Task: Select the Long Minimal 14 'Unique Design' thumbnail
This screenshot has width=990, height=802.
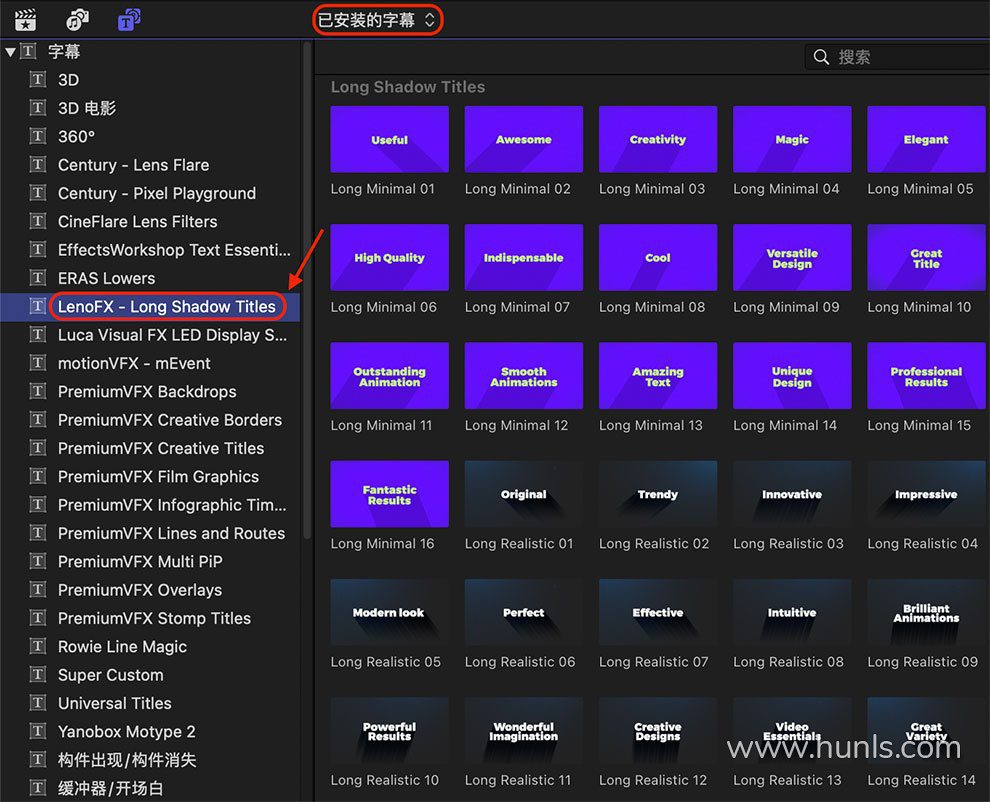Action: coord(792,376)
